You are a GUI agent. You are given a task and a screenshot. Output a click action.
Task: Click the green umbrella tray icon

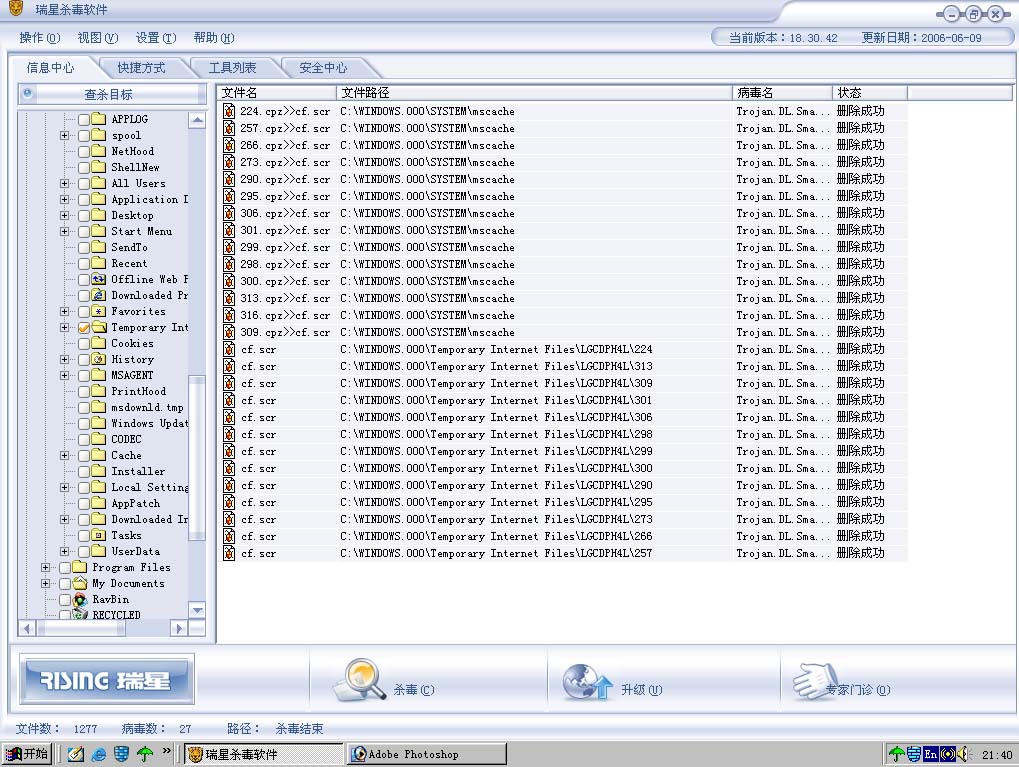click(897, 754)
